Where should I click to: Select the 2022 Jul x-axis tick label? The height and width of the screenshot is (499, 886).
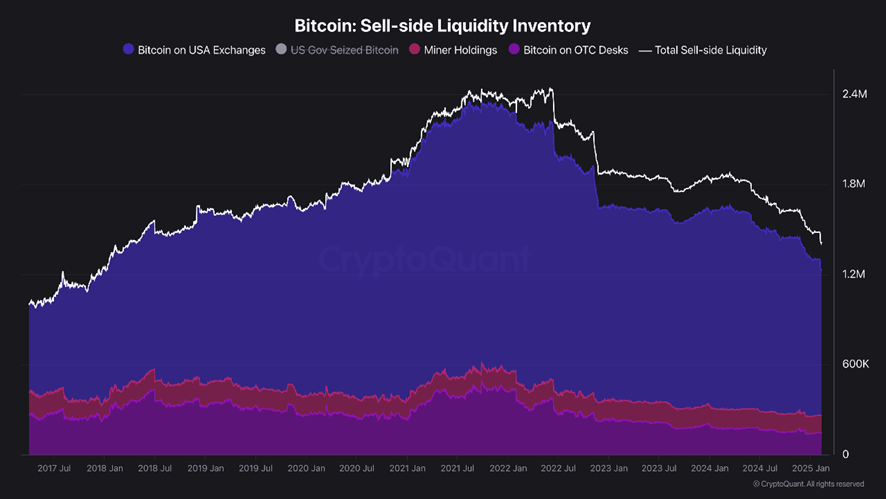(x=558, y=468)
